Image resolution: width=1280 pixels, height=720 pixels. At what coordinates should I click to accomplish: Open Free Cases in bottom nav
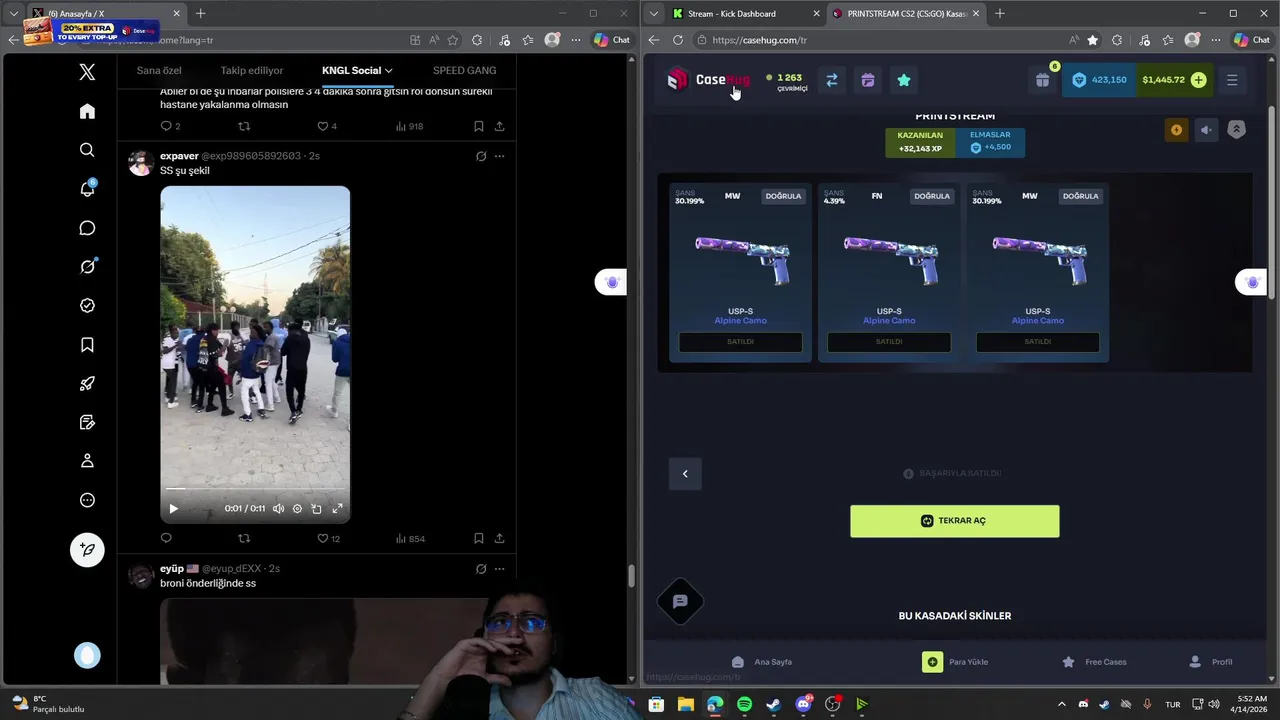(x=1094, y=662)
